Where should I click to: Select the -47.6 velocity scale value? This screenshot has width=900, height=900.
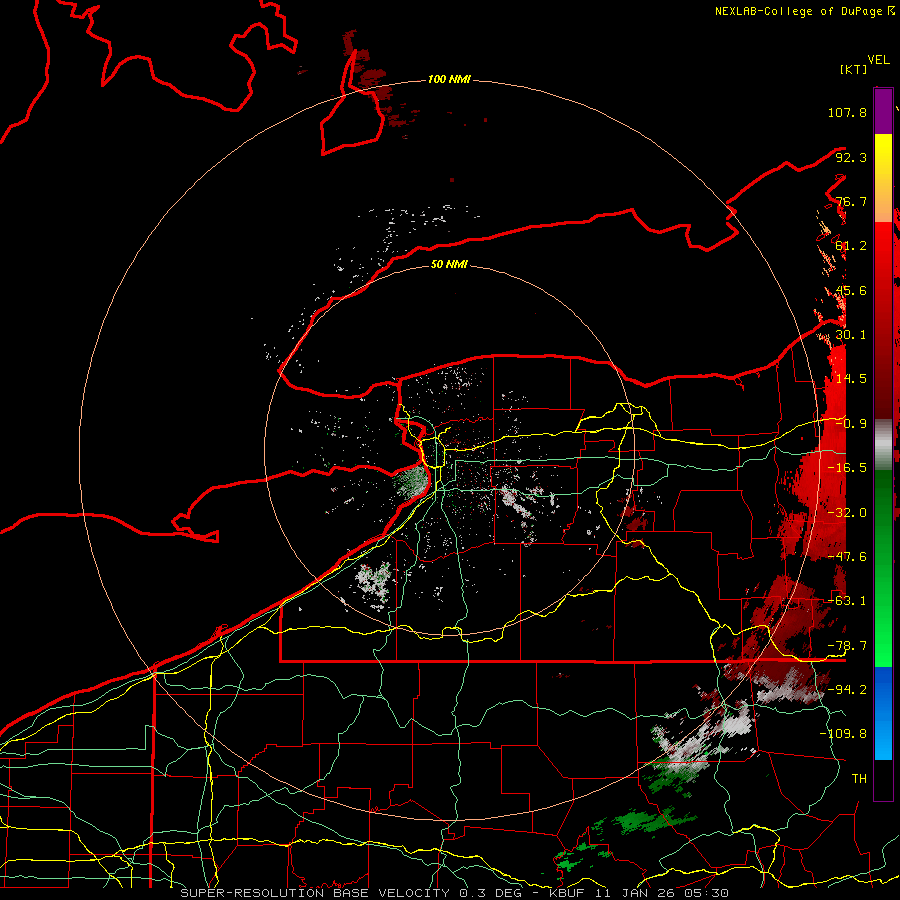847,557
